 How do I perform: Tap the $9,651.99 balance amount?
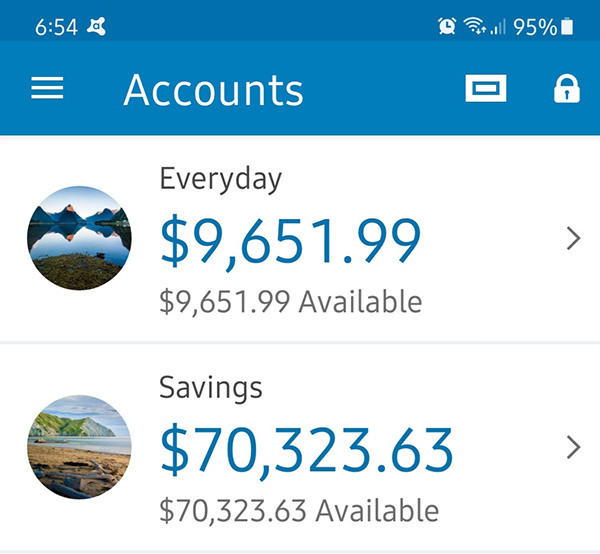pos(290,241)
